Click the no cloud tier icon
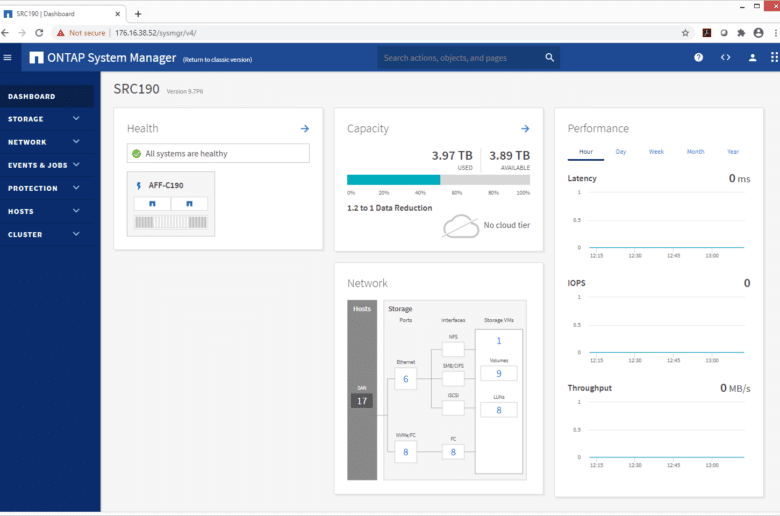 (461, 226)
